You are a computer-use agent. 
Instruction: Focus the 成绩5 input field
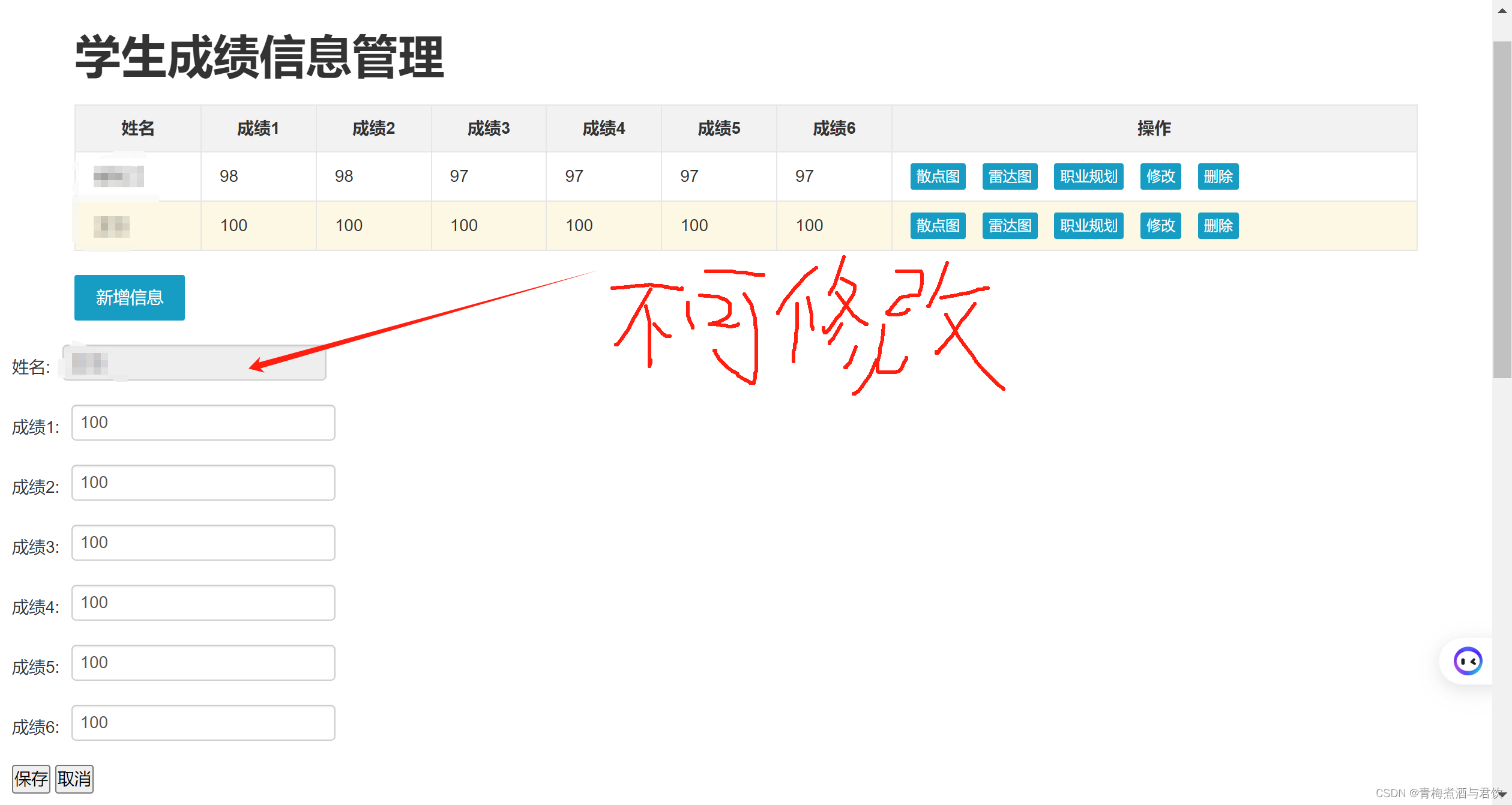coord(203,663)
